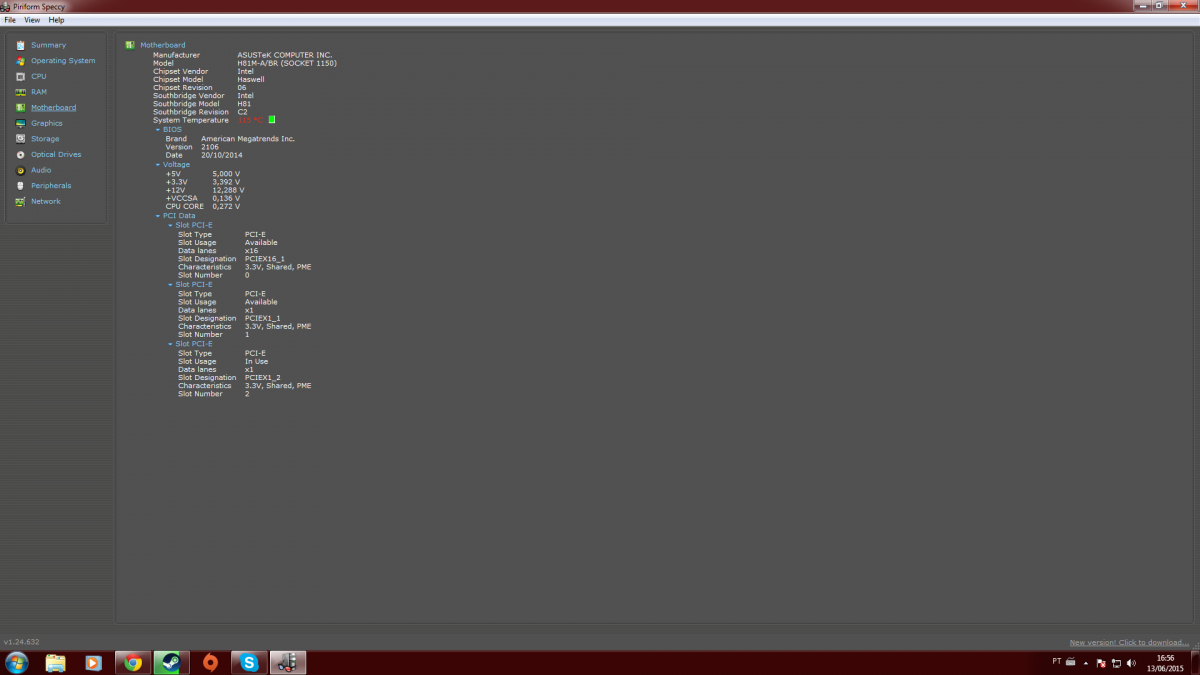Collapse the PCI Data section
The height and width of the screenshot is (675, 1200).
pos(157,216)
